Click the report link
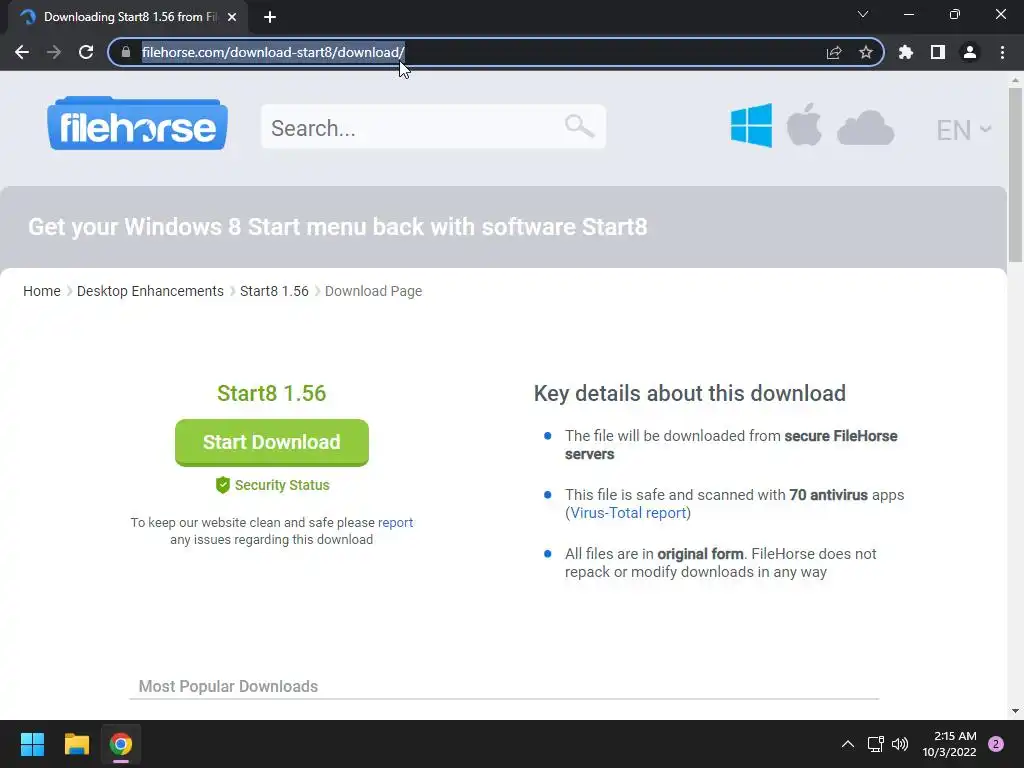Viewport: 1024px width, 768px height. pos(395,522)
